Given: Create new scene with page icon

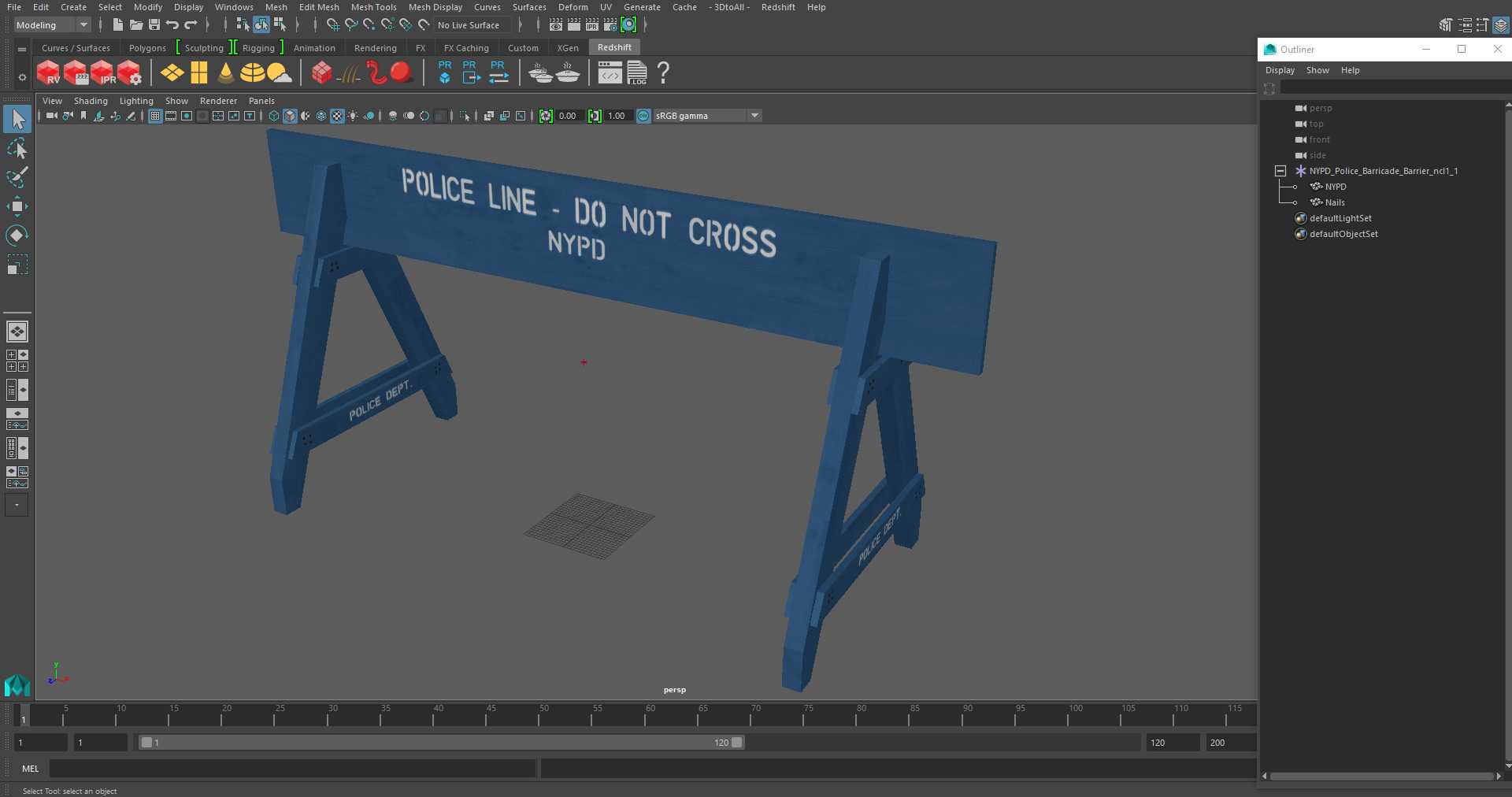Looking at the screenshot, I should coord(117,25).
